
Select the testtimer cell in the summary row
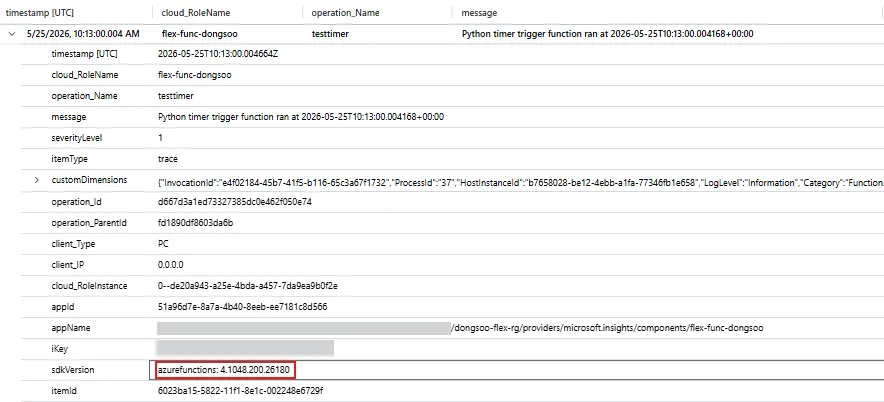pyautogui.click(x=330, y=34)
